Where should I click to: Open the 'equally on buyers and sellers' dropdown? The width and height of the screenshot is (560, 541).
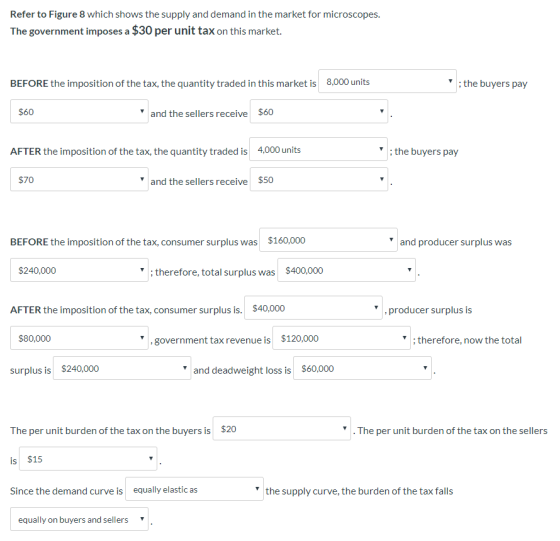79,519
